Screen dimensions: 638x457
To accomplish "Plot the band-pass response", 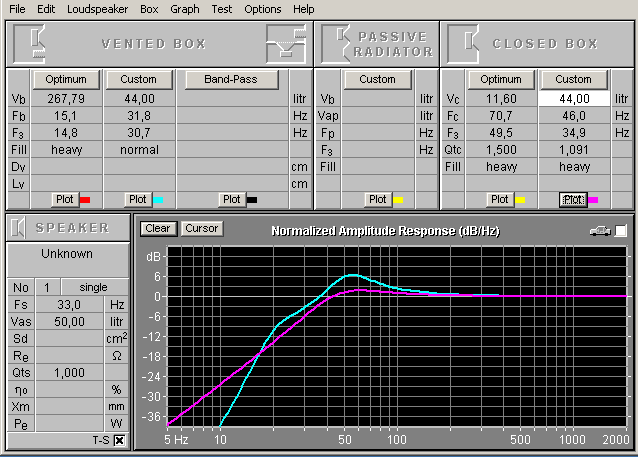I will 232,199.
